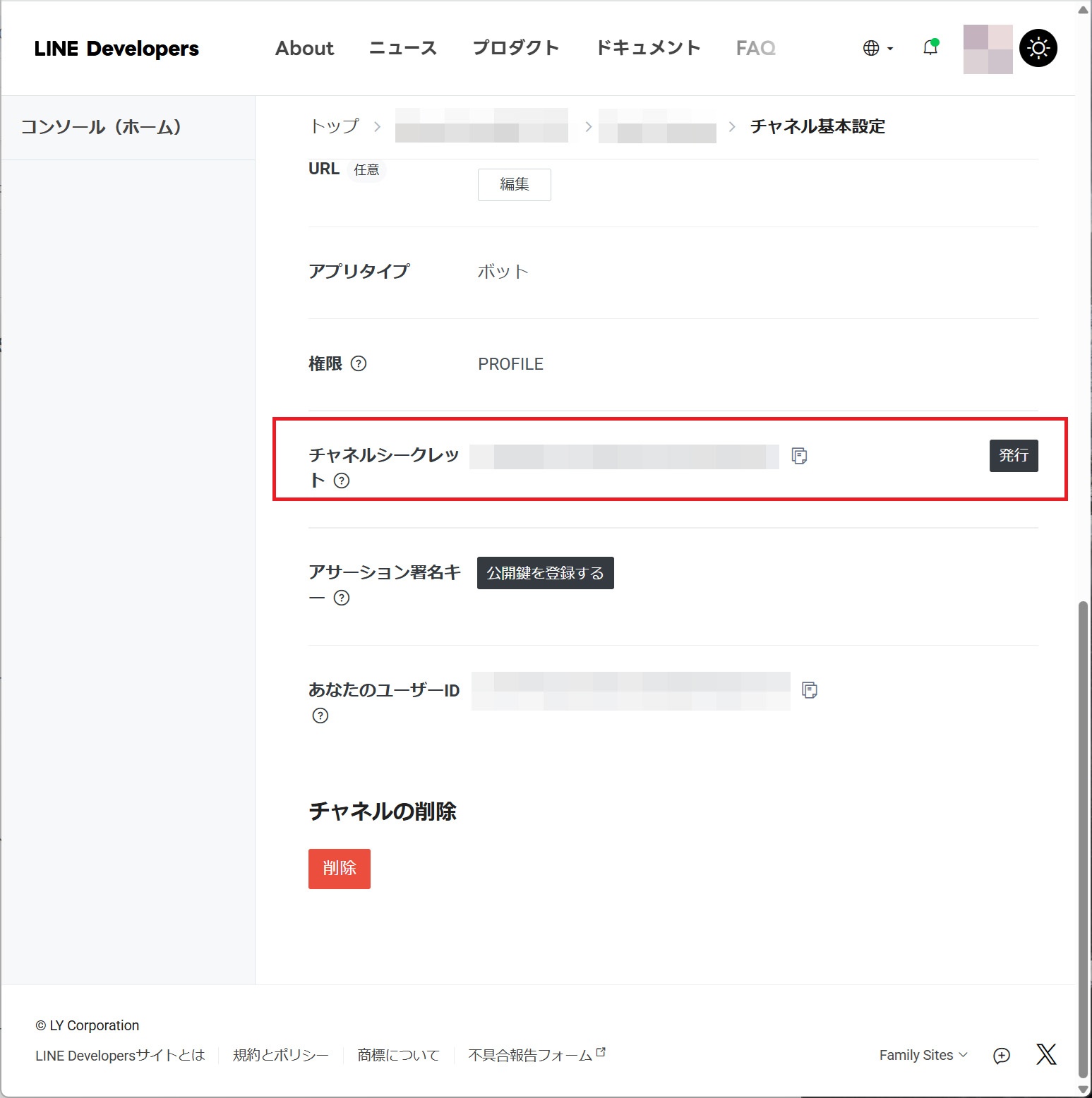This screenshot has width=1092, height=1098.
Task: Open the assertion signing key help icon
Action: click(342, 598)
